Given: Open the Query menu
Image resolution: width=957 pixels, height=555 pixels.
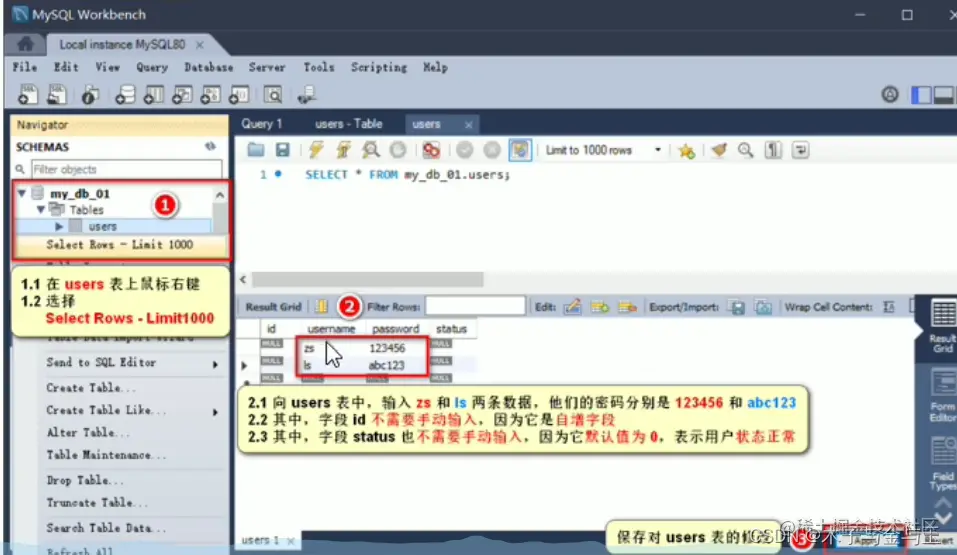Looking at the screenshot, I should [x=152, y=67].
